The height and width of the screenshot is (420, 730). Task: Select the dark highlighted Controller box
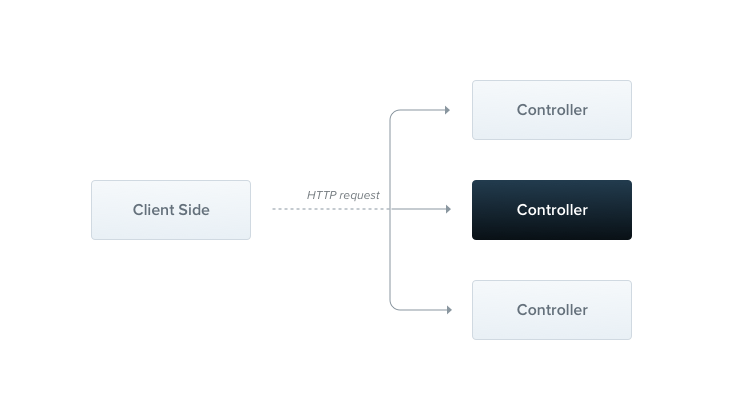pos(552,210)
